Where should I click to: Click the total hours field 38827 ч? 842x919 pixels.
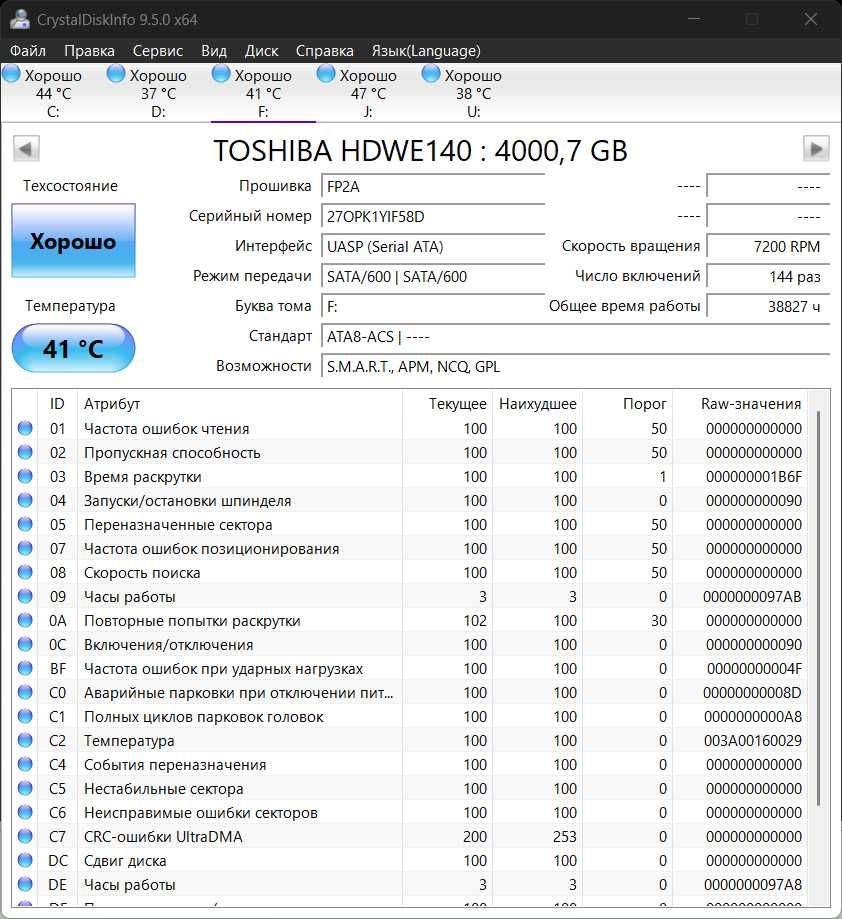768,306
